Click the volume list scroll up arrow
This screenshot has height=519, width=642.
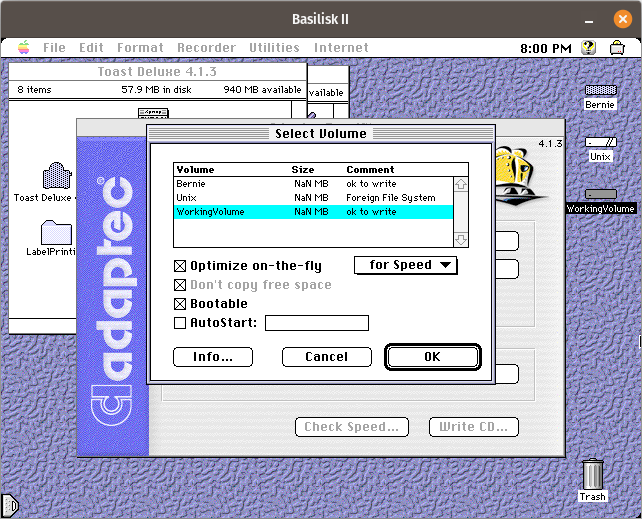[461, 184]
